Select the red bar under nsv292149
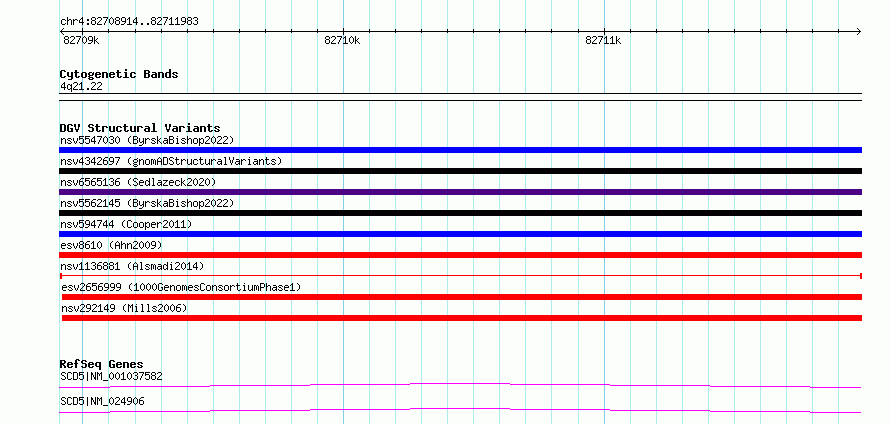890x424 pixels. click(x=462, y=318)
